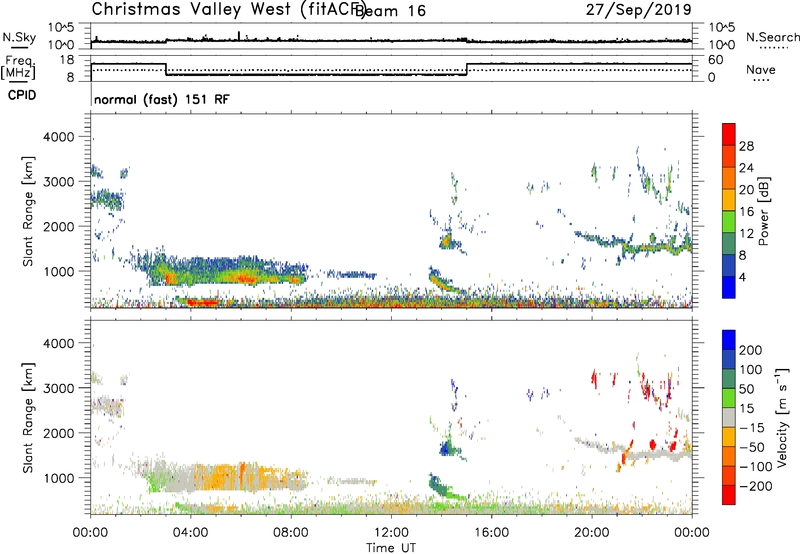800x554 pixels.
Task: Click the orange velocity echo band near 05:00
Action: [x=219, y=478]
